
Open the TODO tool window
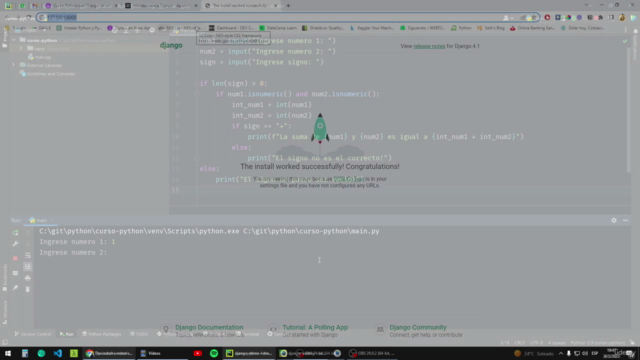[139, 334]
